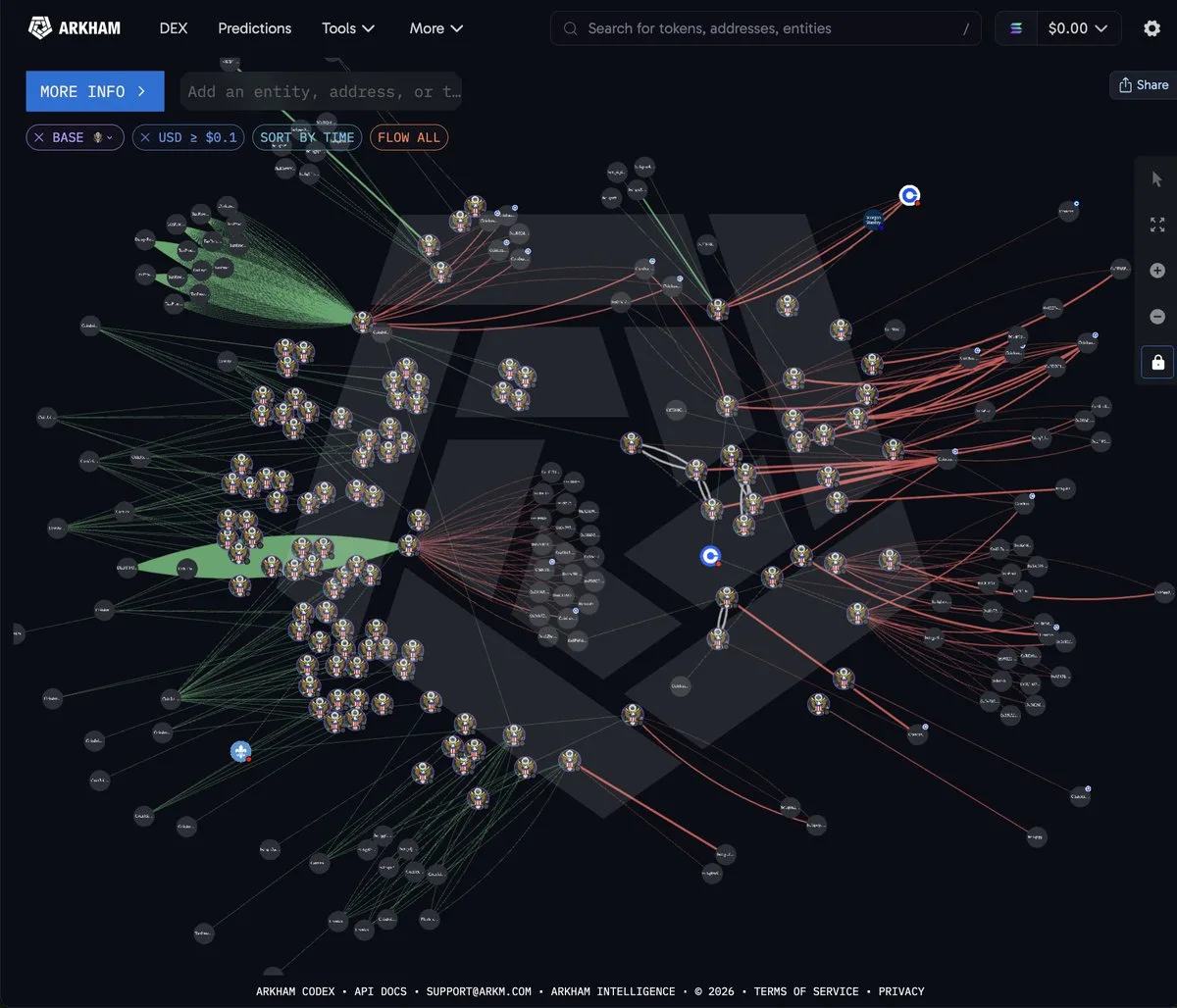Open the PRIVACY footer link
Screen dimensions: 1177x1008
click(901, 991)
